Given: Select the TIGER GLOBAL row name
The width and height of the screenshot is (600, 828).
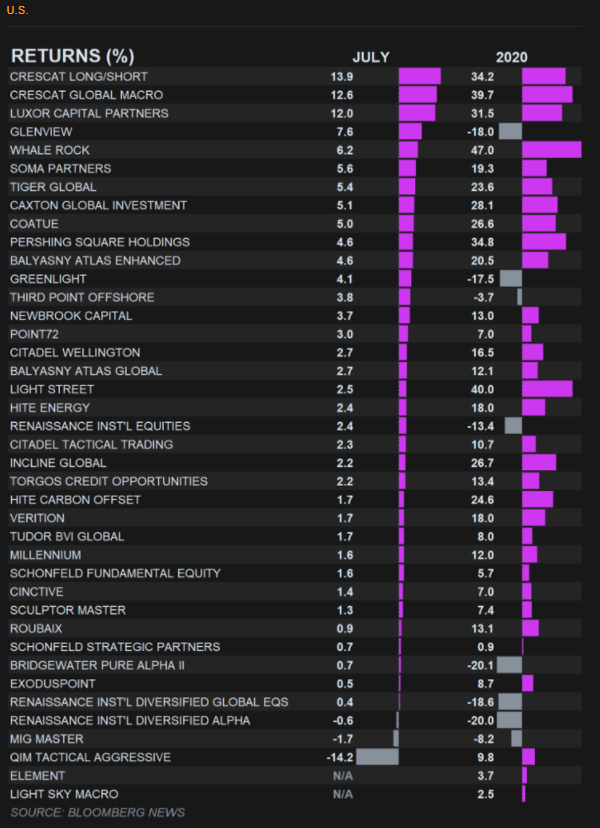Looking at the screenshot, I should click(53, 187).
